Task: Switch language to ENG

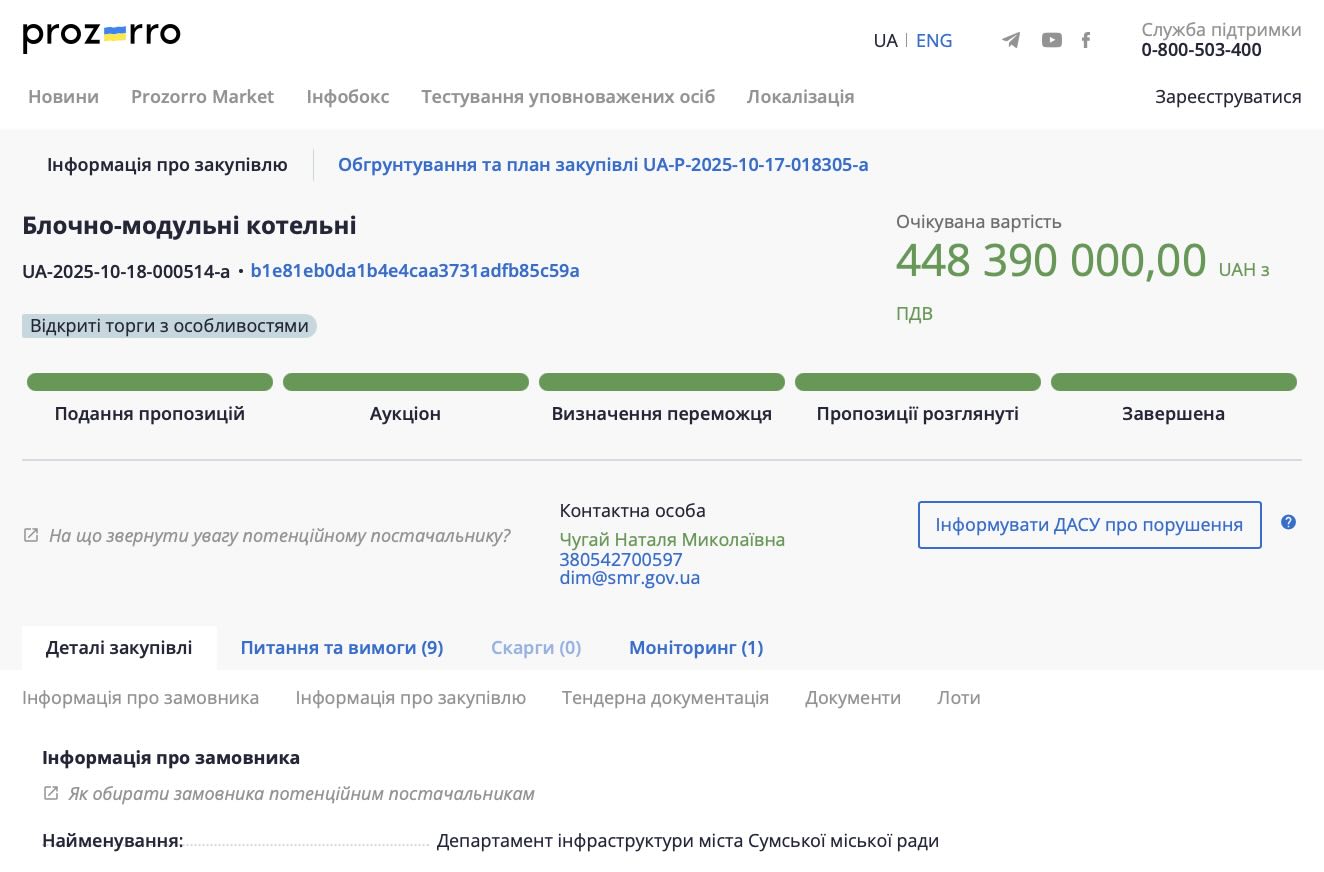Action: 934,41
